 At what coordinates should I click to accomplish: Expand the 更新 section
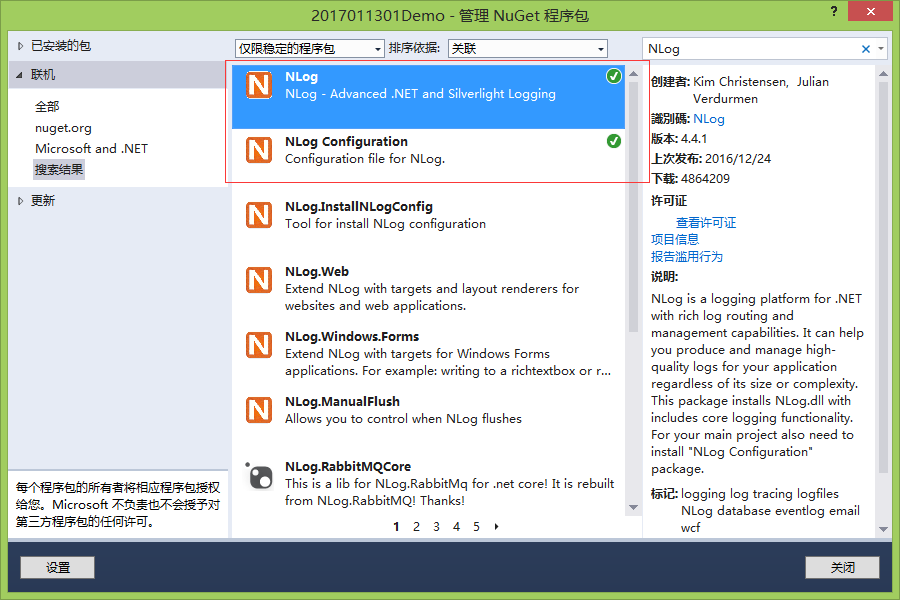pyautogui.click(x=20, y=201)
